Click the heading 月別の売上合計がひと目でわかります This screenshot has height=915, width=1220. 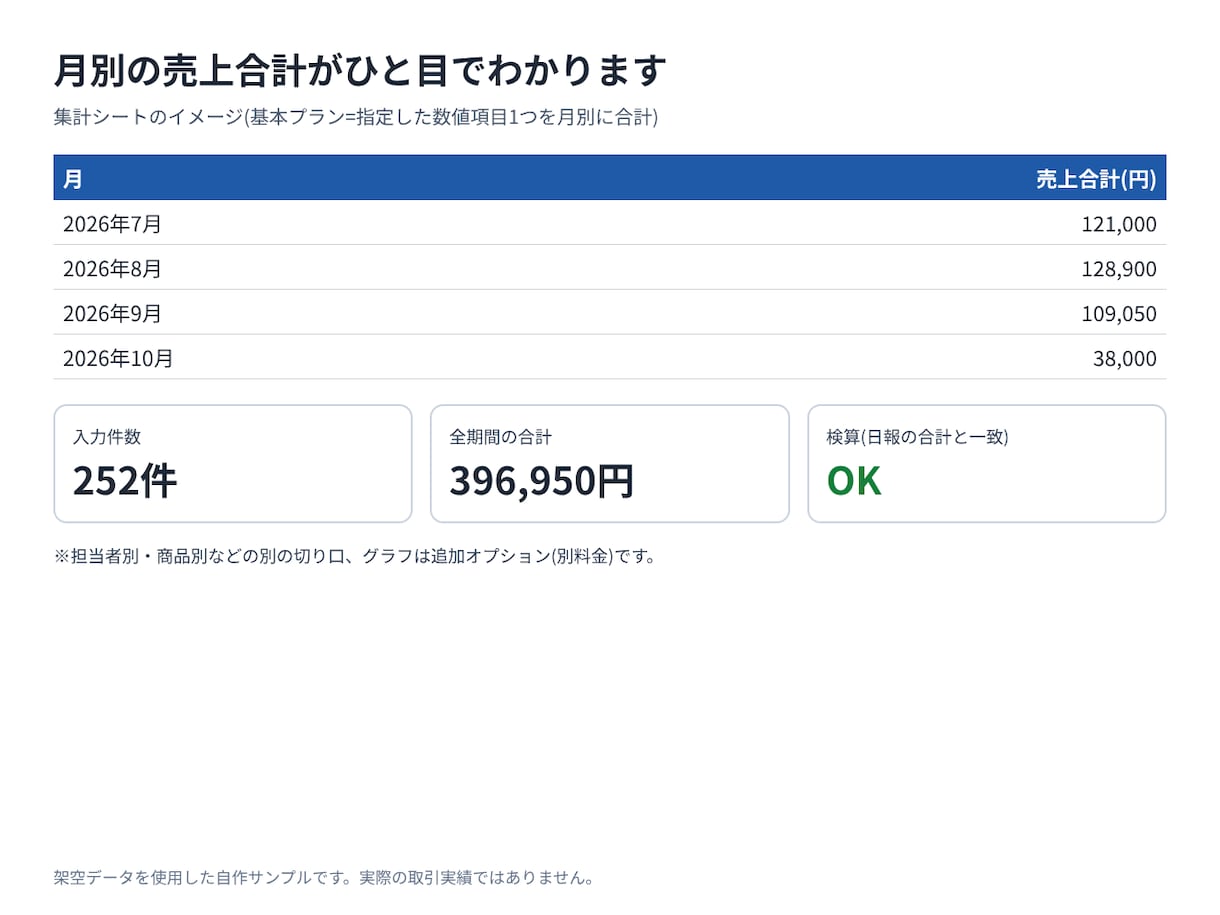(360, 71)
